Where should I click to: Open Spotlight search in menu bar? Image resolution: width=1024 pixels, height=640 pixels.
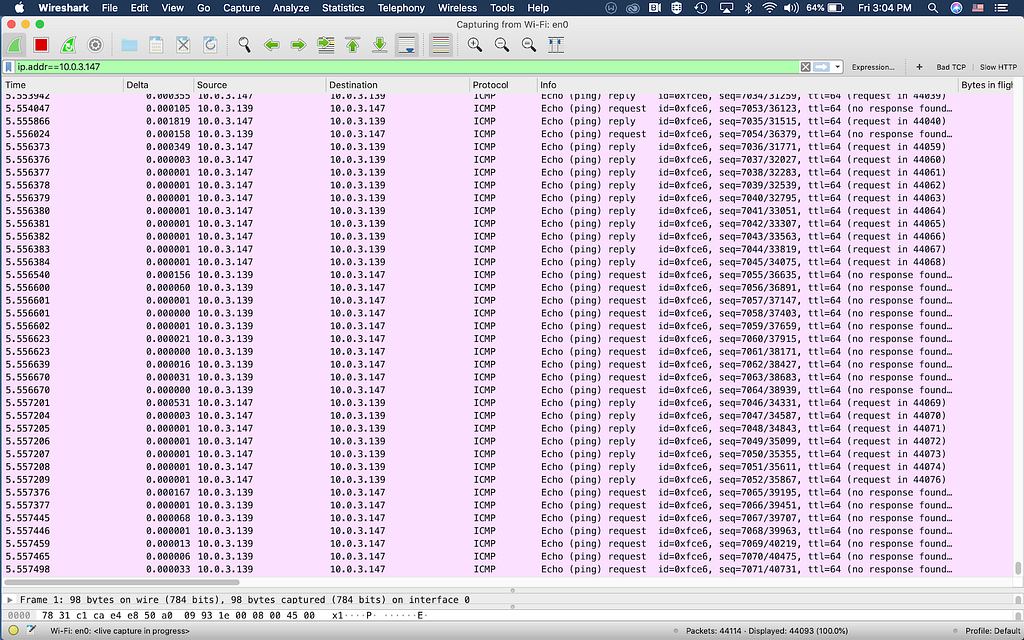(933, 8)
